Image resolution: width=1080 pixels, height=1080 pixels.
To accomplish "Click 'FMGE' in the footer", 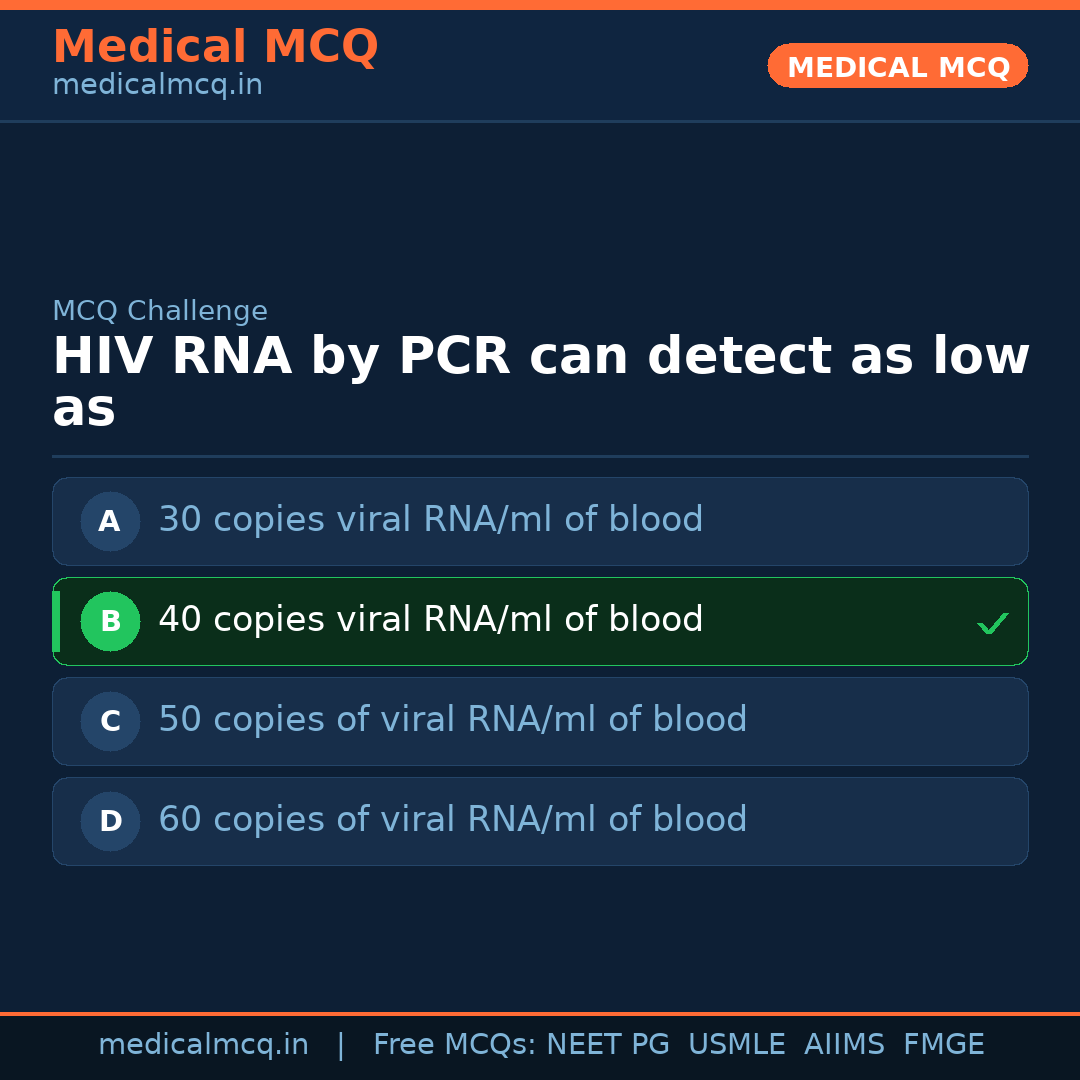I will [x=943, y=1045].
